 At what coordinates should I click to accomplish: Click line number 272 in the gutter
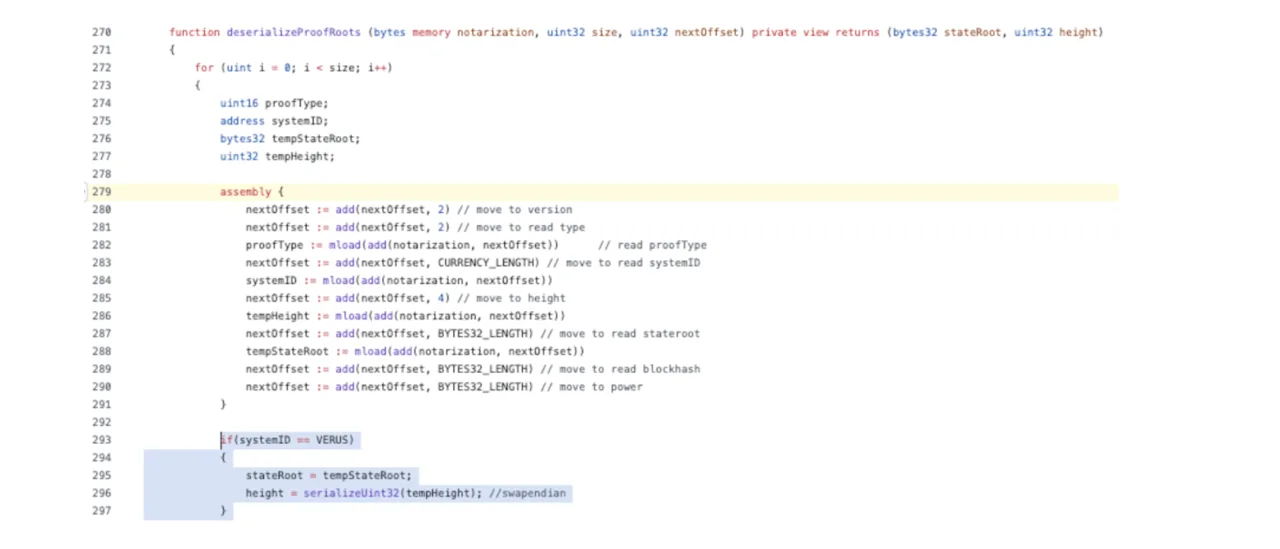point(101,68)
